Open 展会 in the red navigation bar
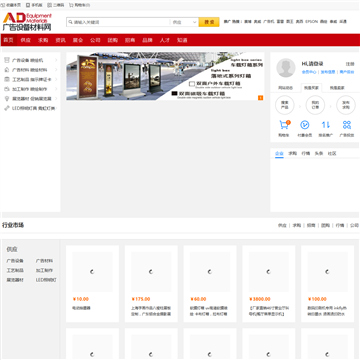This screenshot has height=360, width=360. coord(78,40)
